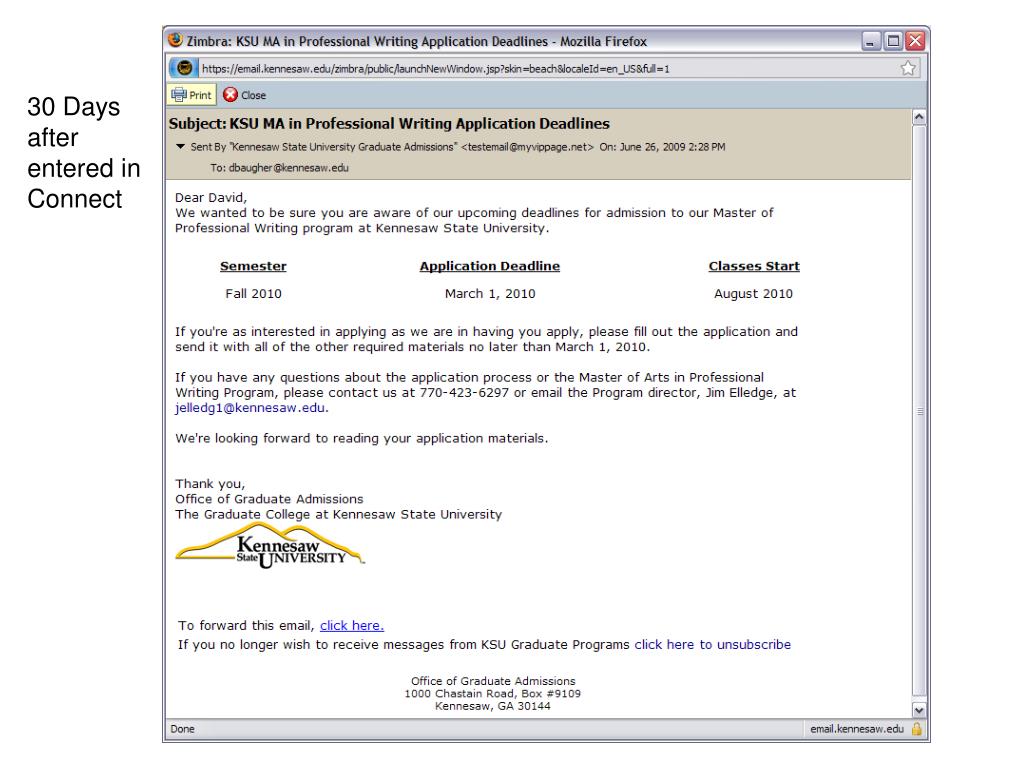
Task: Click the 'Dear David,' greeting
Action: click(211, 198)
